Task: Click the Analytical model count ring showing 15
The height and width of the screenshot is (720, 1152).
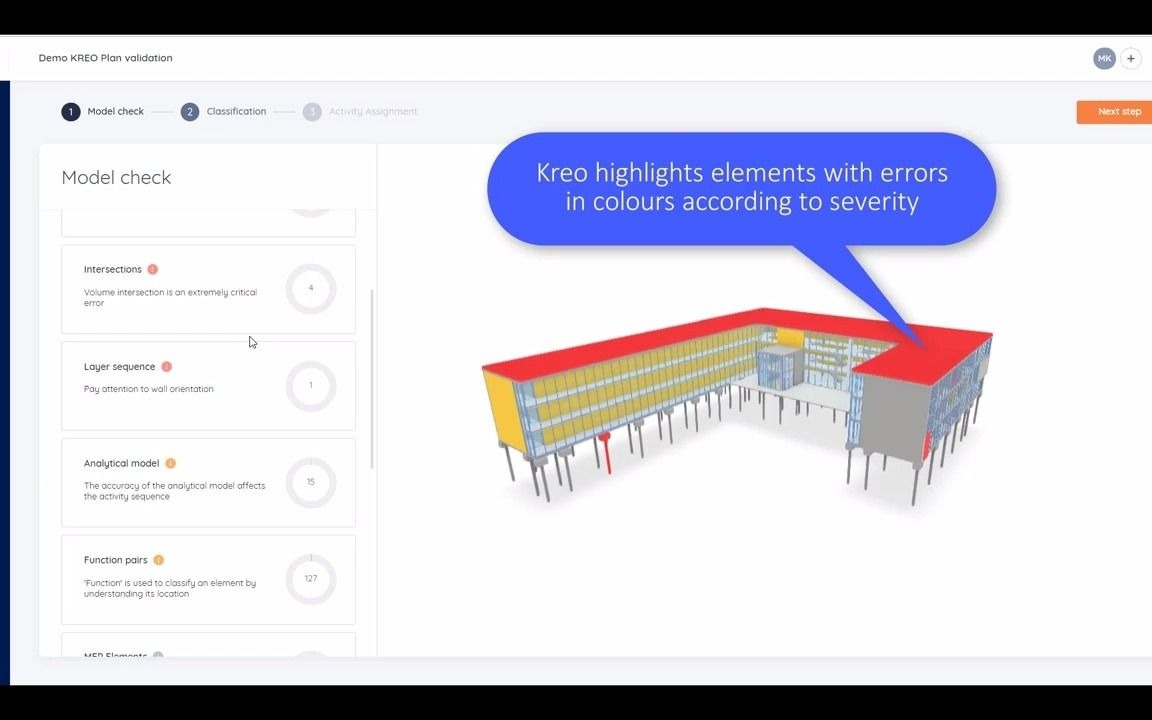Action: [311, 482]
